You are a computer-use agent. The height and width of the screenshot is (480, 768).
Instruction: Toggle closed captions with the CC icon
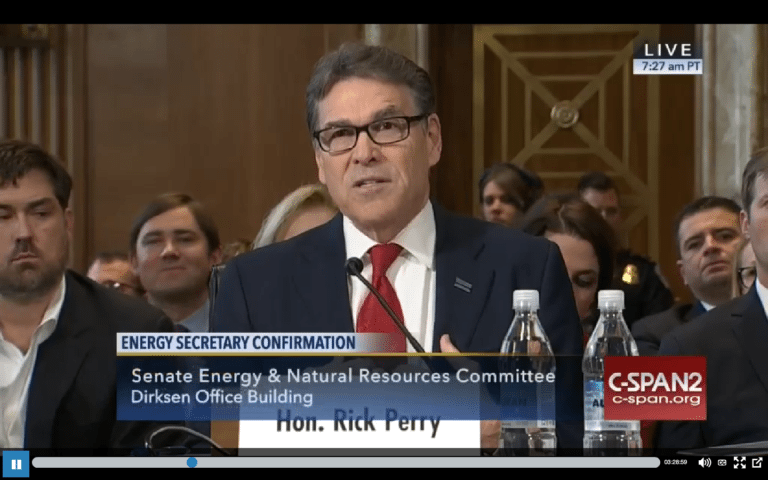[722, 462]
